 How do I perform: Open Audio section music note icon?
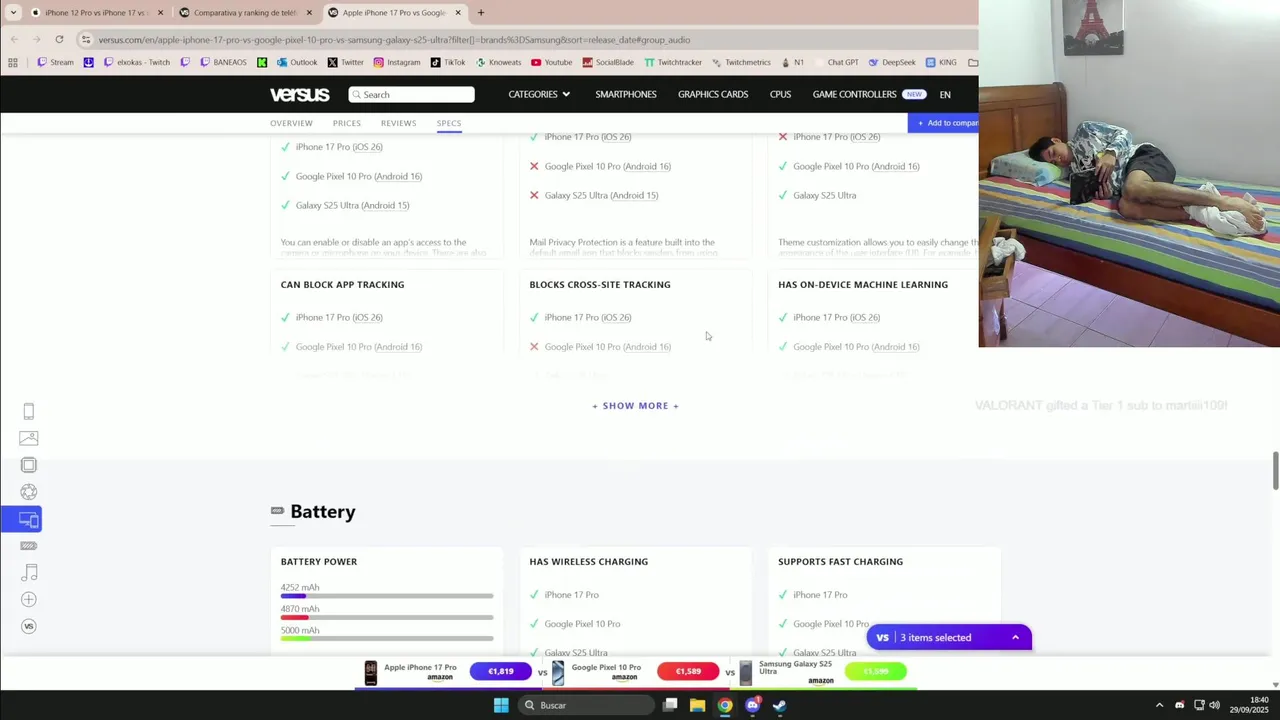(x=28, y=573)
